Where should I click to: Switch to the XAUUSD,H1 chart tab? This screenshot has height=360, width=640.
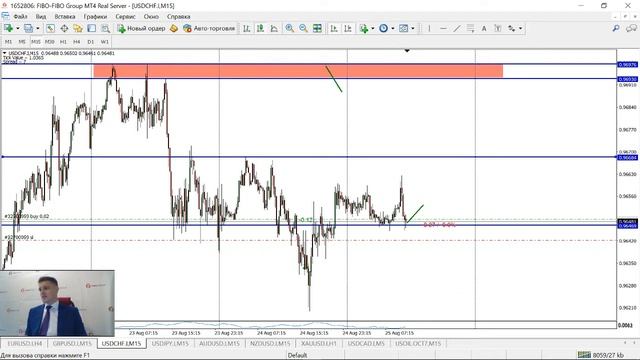[x=319, y=344]
